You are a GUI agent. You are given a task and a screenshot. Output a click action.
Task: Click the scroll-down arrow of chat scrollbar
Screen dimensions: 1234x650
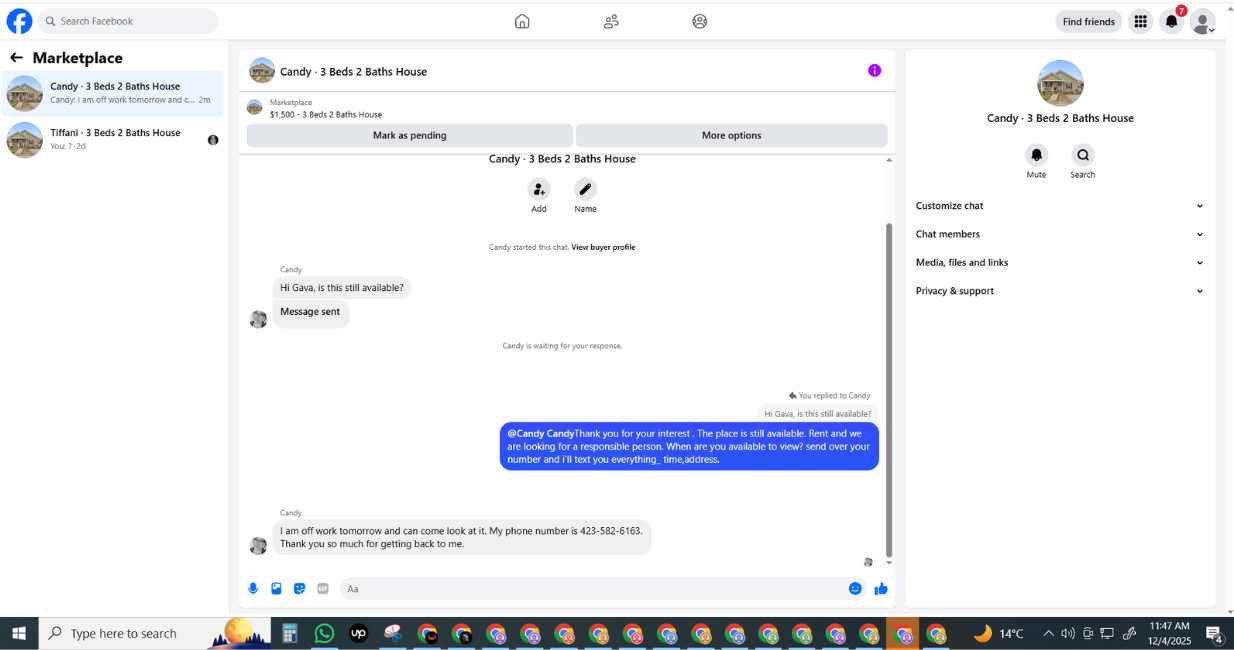889,563
